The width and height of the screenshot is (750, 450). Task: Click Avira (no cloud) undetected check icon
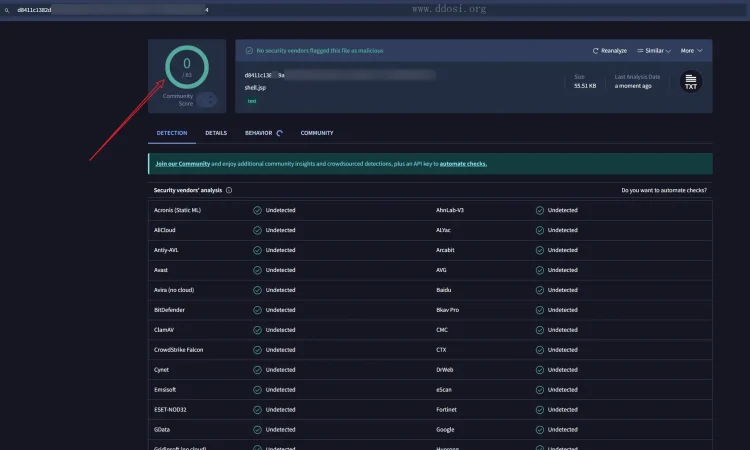[x=257, y=290]
